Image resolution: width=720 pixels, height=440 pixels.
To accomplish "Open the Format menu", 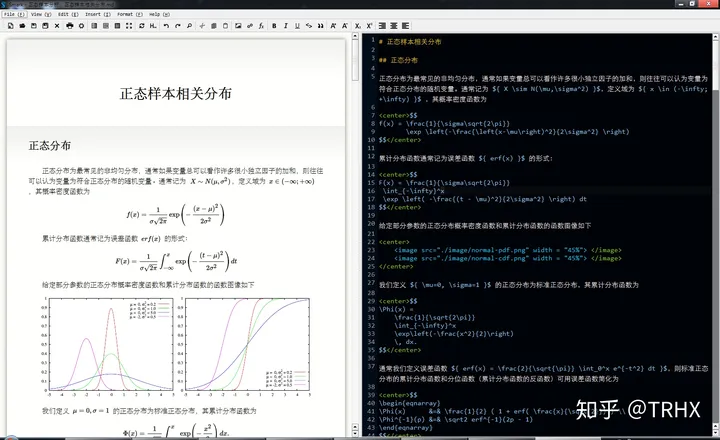I will click(x=129, y=14).
